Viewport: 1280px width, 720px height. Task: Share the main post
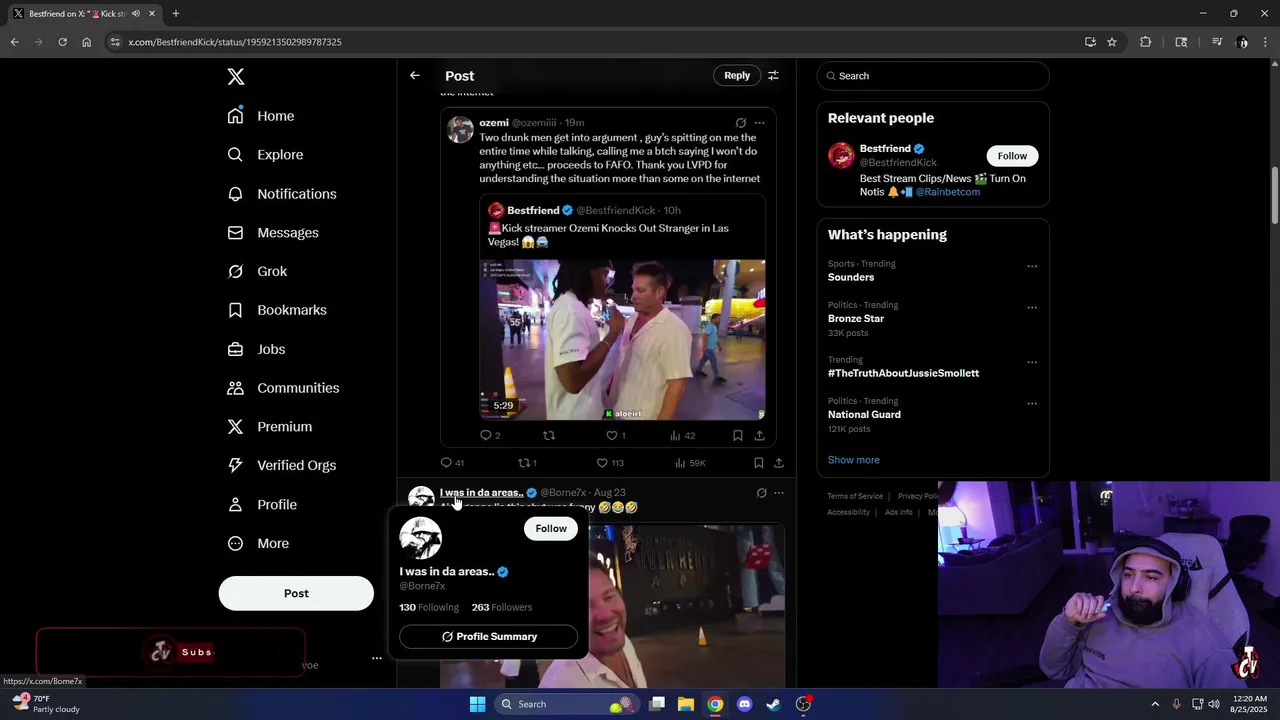click(x=779, y=463)
